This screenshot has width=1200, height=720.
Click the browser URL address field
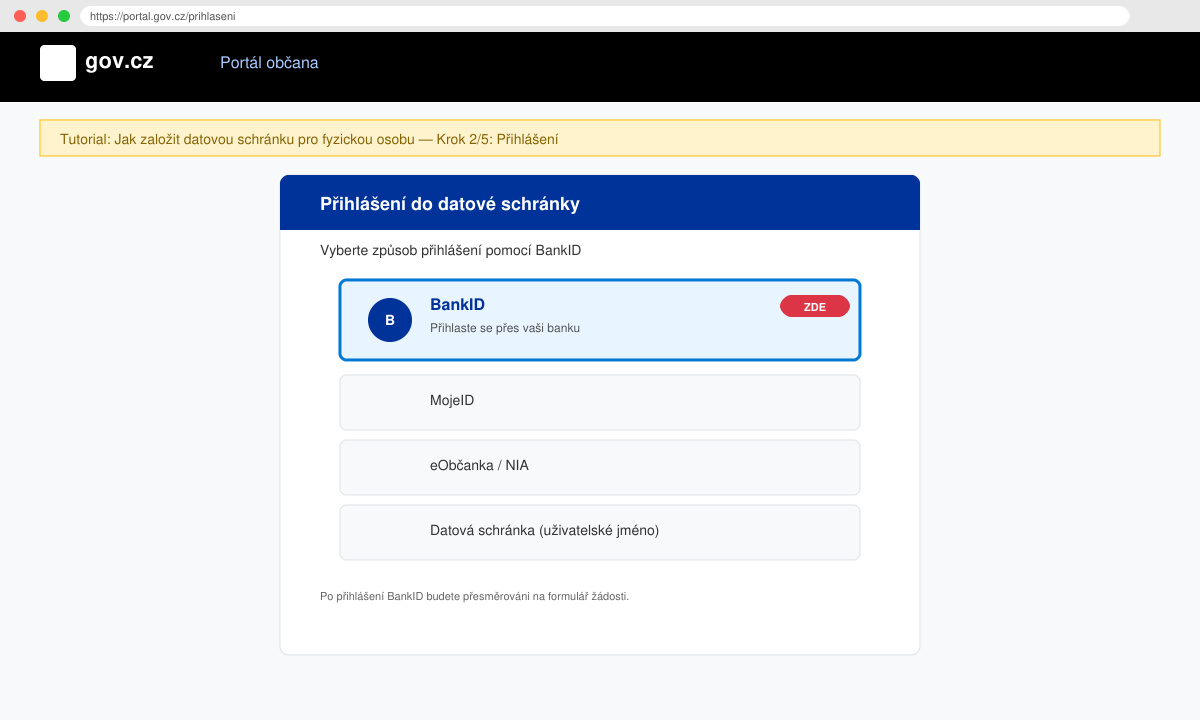coord(604,16)
